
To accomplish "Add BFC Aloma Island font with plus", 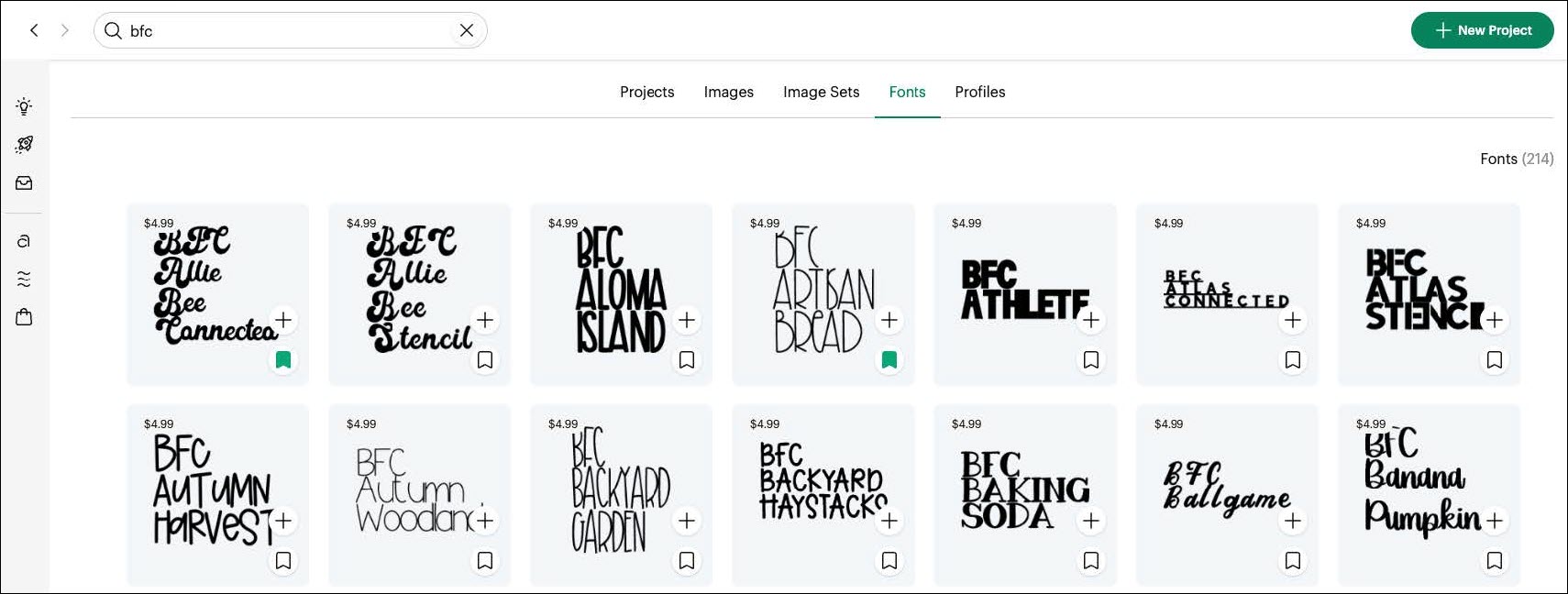I will 687,320.
